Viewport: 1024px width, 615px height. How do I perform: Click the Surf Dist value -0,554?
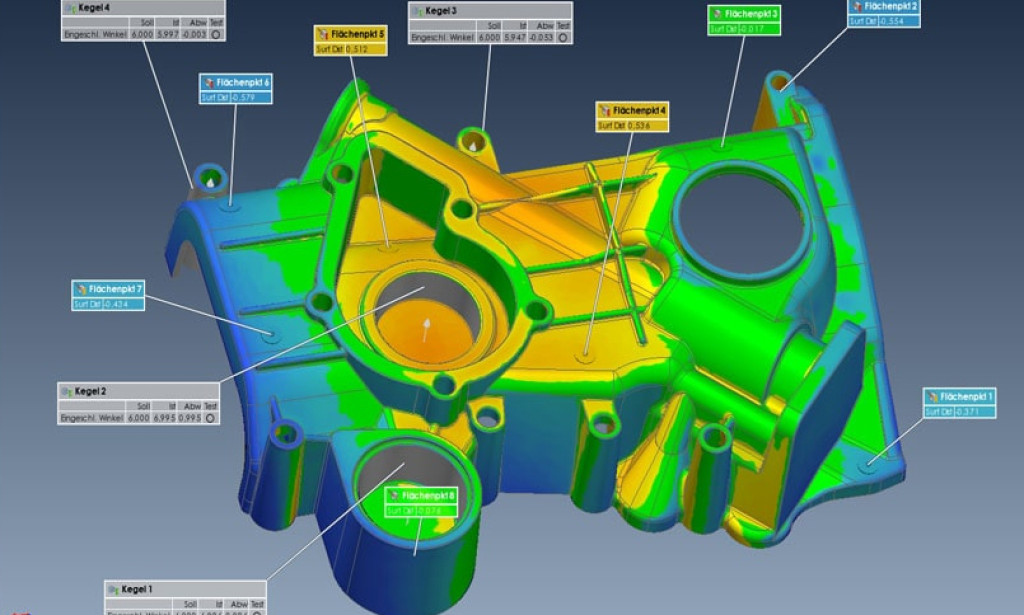pyautogui.click(x=891, y=22)
